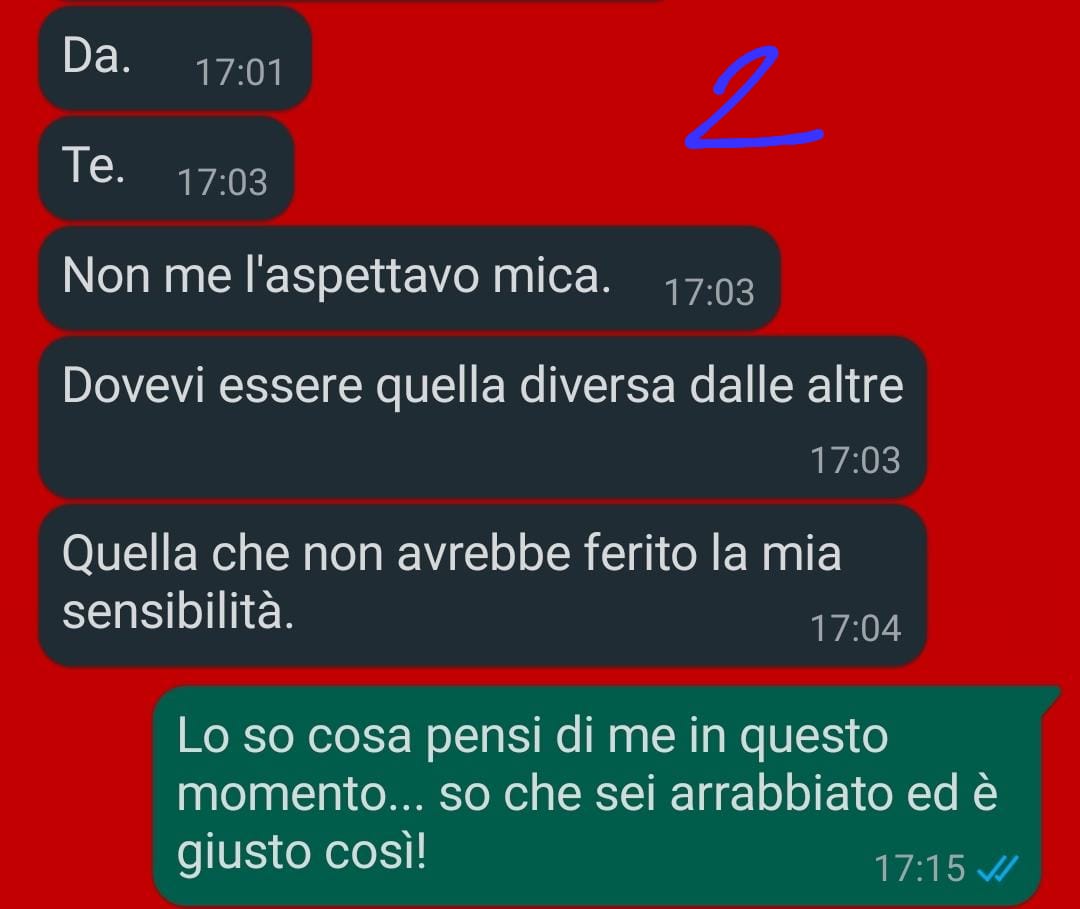This screenshot has width=1080, height=909.
Task: Tap the blue double-check read receipt
Action: [997, 868]
